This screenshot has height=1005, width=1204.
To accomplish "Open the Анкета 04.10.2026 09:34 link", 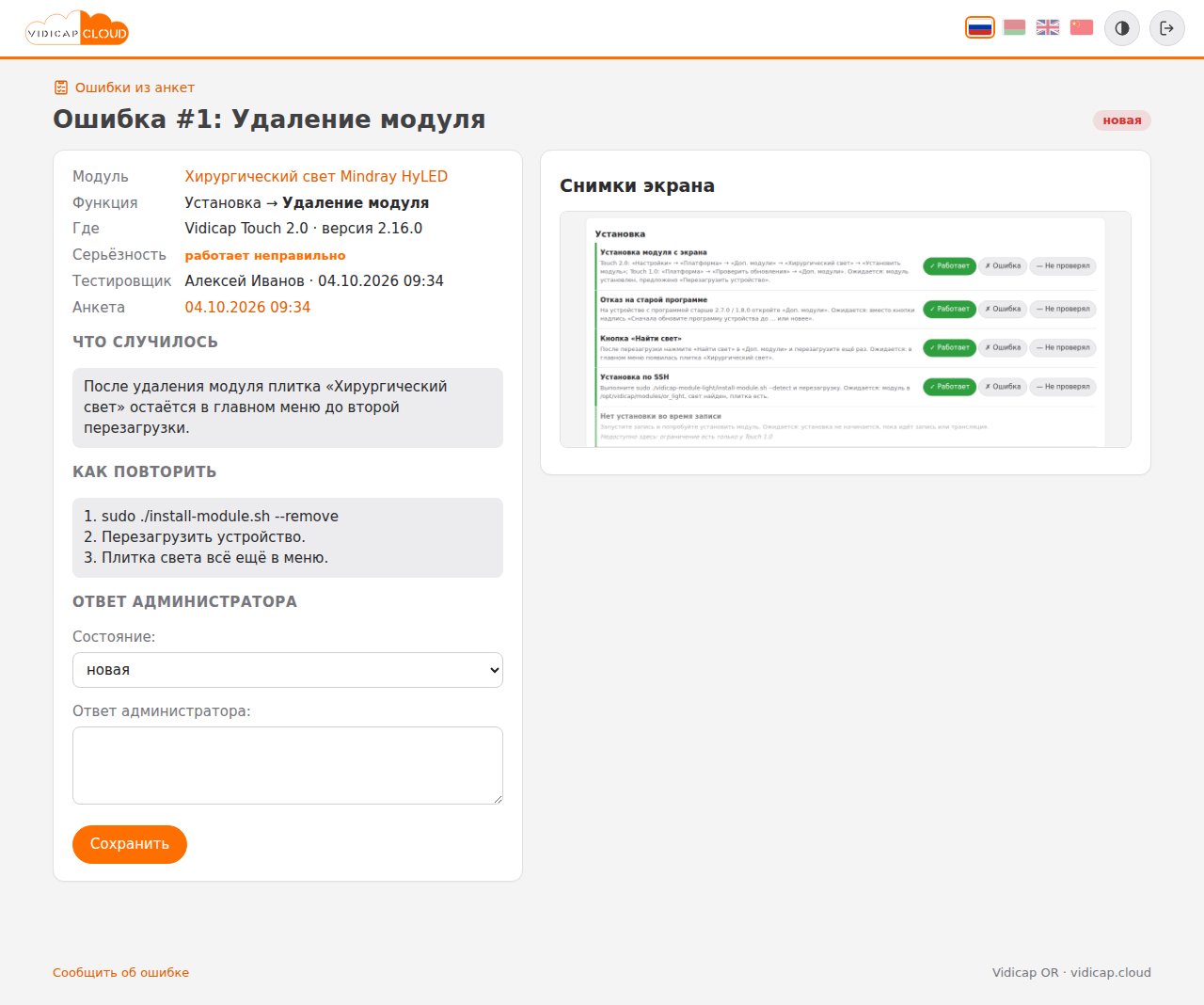I will (247, 307).
